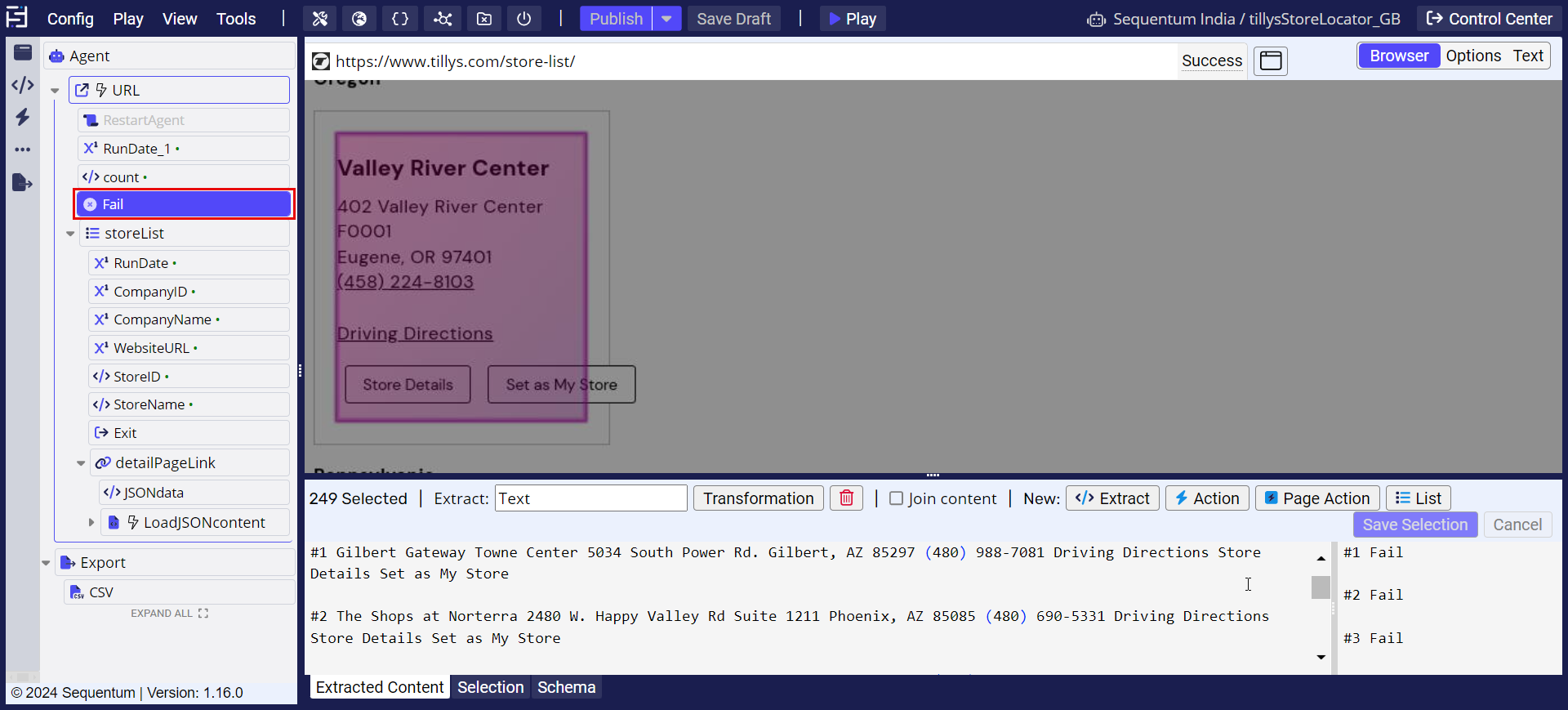Click the browser window icon beside Success

(1271, 60)
